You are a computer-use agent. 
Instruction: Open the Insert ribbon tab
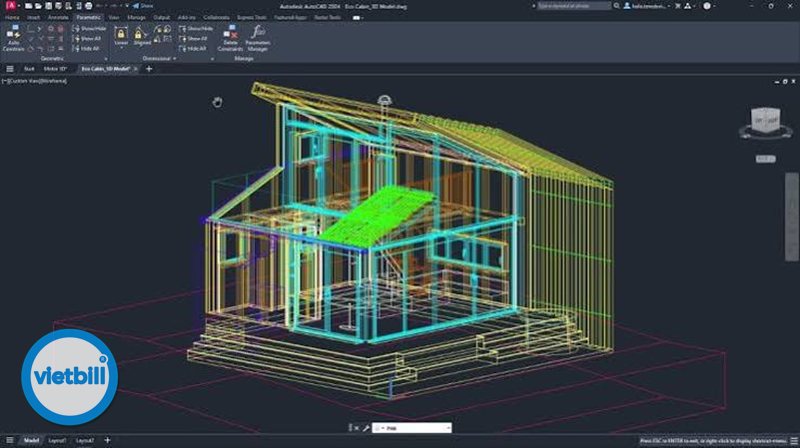[x=33, y=17]
